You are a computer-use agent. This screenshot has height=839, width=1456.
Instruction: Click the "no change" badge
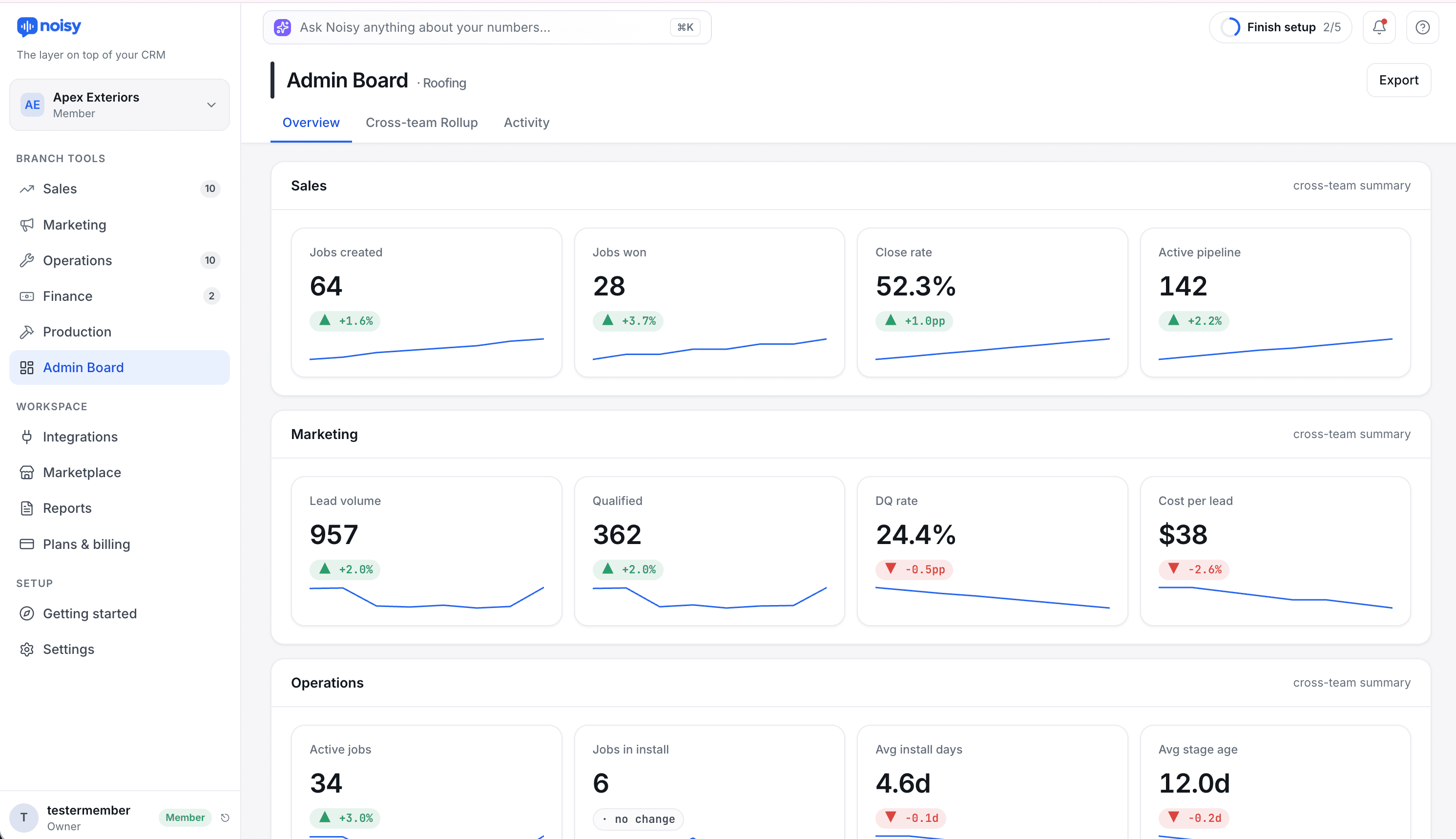tap(638, 819)
